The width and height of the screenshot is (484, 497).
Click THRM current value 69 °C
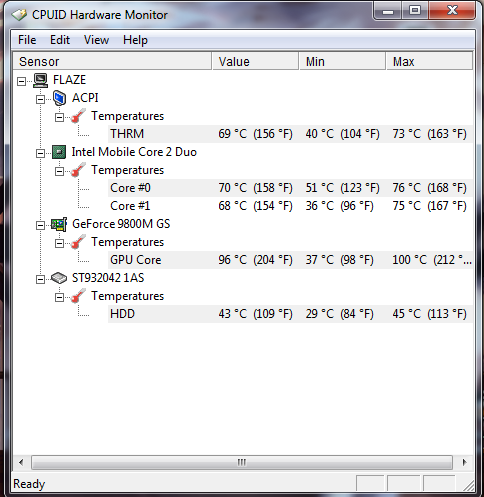pos(255,134)
